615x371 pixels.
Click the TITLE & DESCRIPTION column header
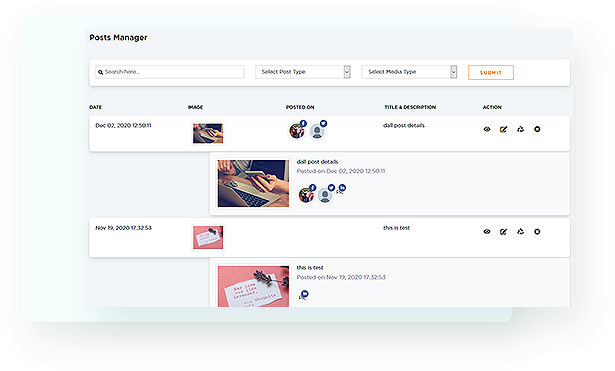[410, 107]
